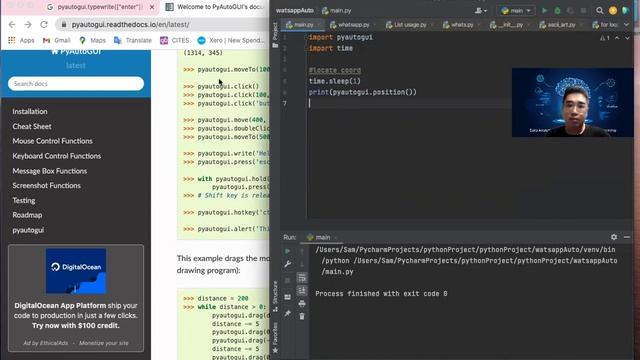
Task: Click the warning indicator showing 1 in editor
Action: pos(604,38)
